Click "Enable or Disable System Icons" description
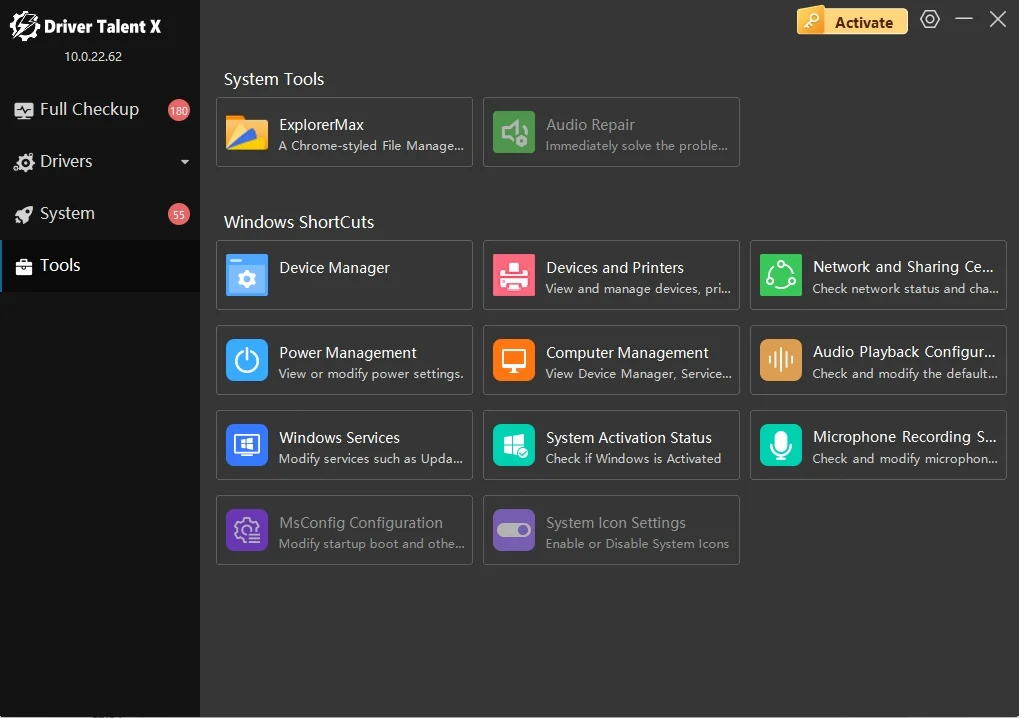 (x=637, y=545)
